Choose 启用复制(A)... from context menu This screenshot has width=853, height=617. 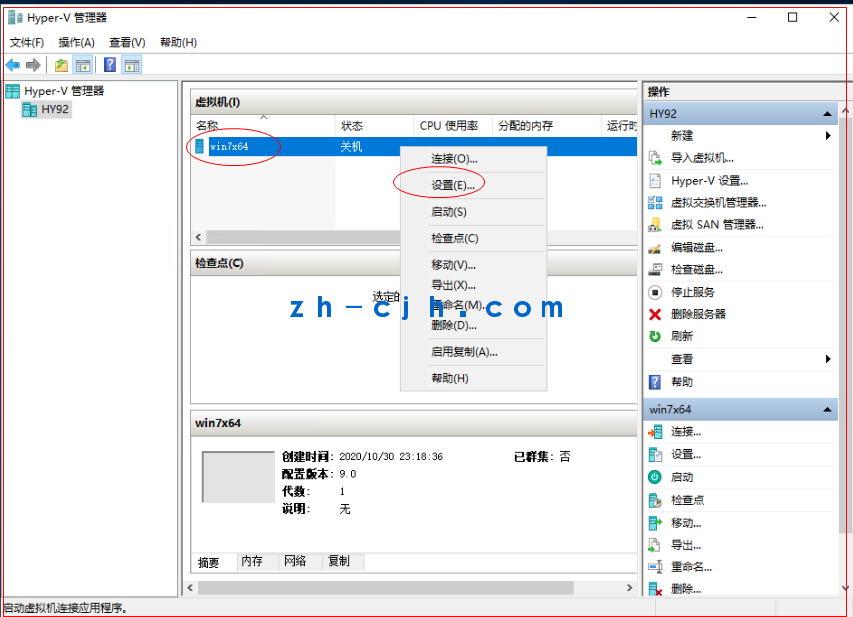(473, 352)
